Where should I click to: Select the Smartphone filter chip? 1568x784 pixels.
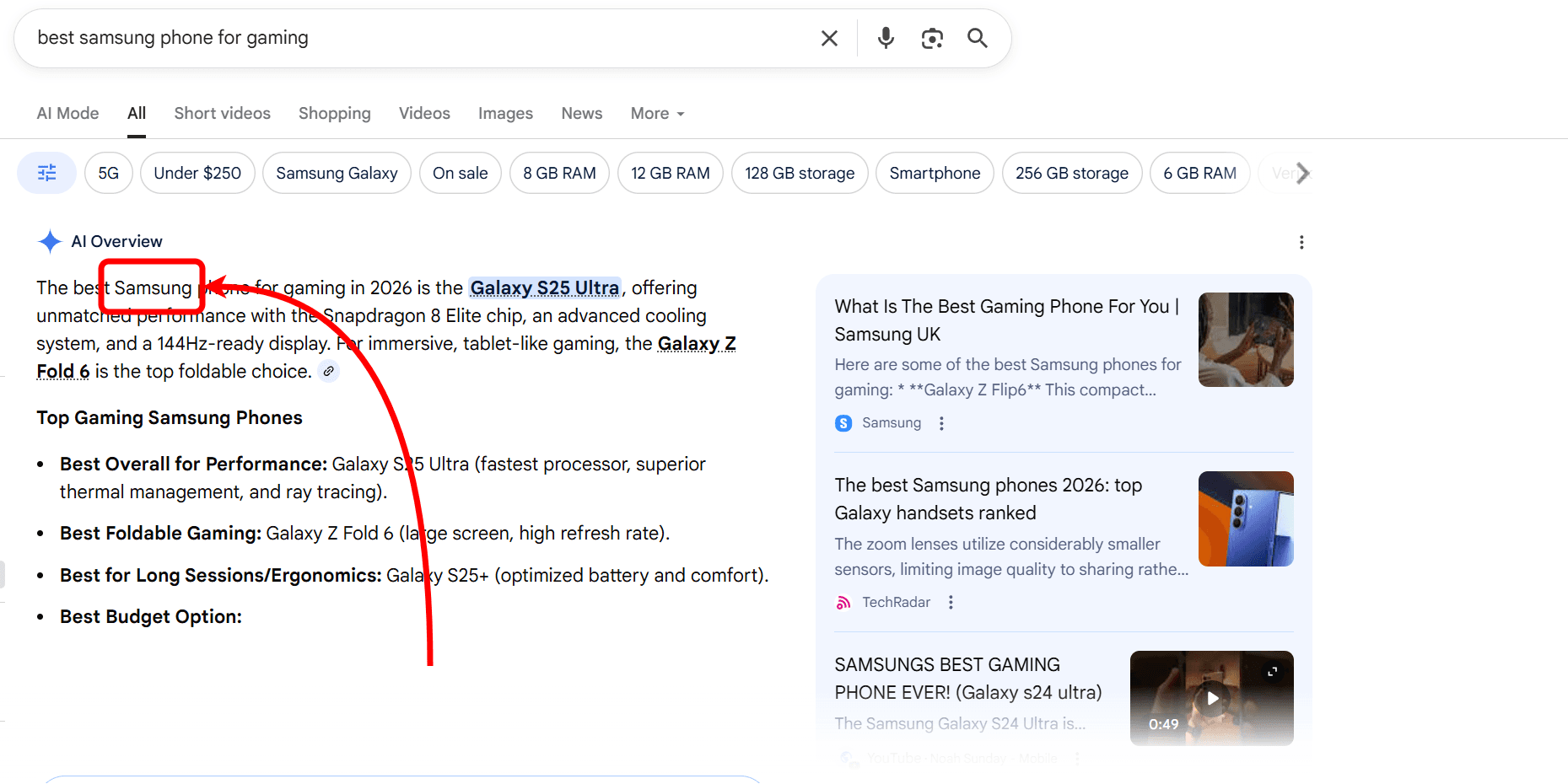pyautogui.click(x=935, y=173)
